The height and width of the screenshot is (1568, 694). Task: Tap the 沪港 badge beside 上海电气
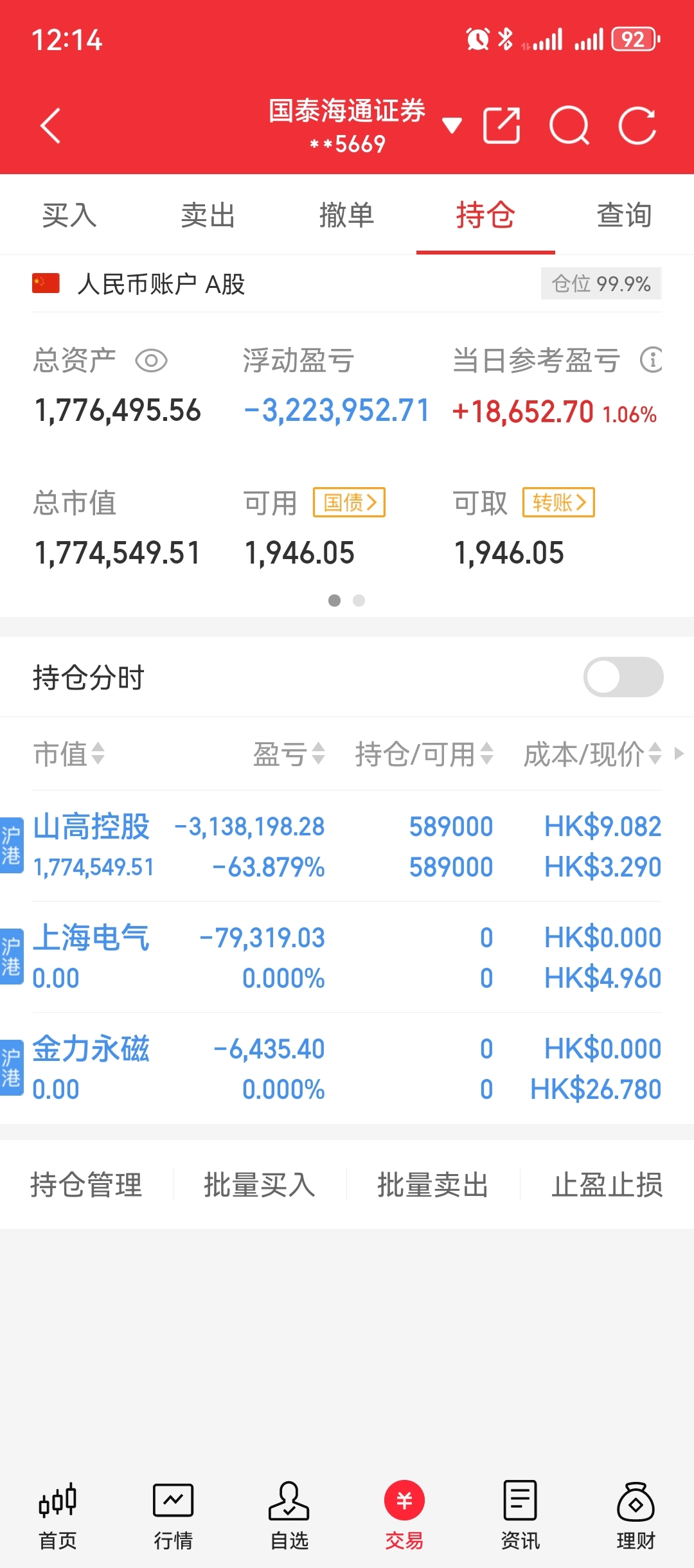tap(12, 956)
